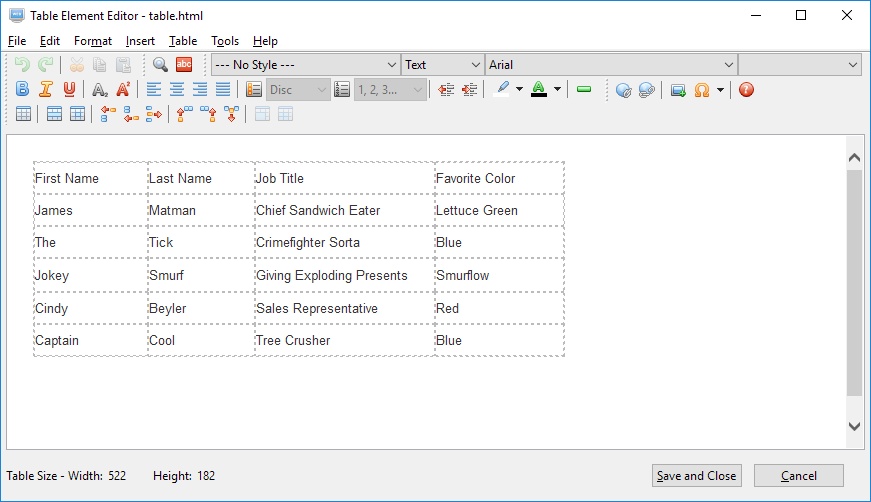Screen dimensions: 871x502
Task: Open the Edit menu
Action: pos(49,41)
